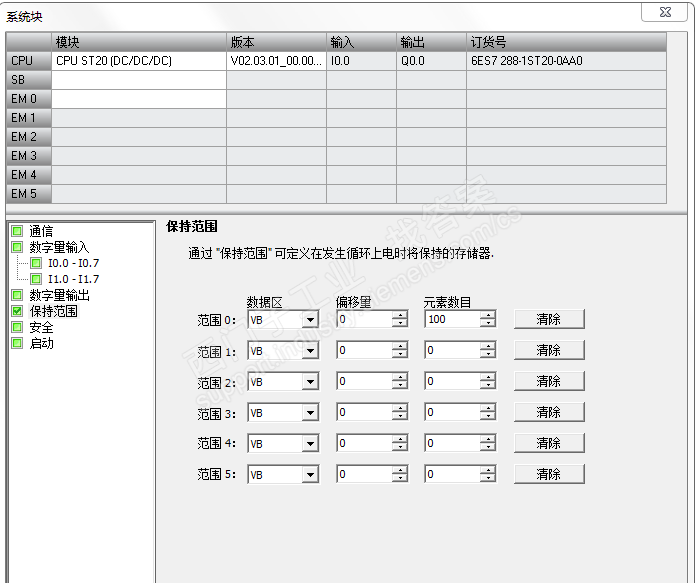Click the 订货号 column header
The width and height of the screenshot is (698, 583).
click(x=566, y=42)
